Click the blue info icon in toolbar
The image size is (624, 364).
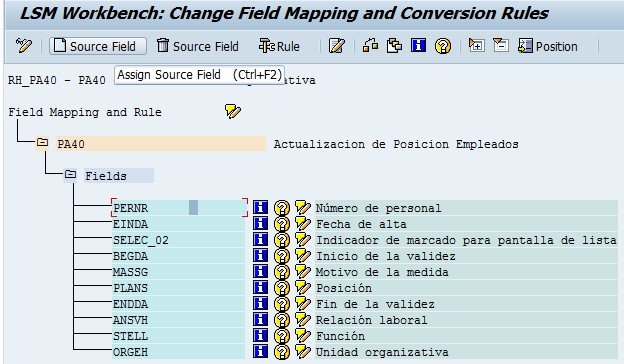[x=418, y=46]
